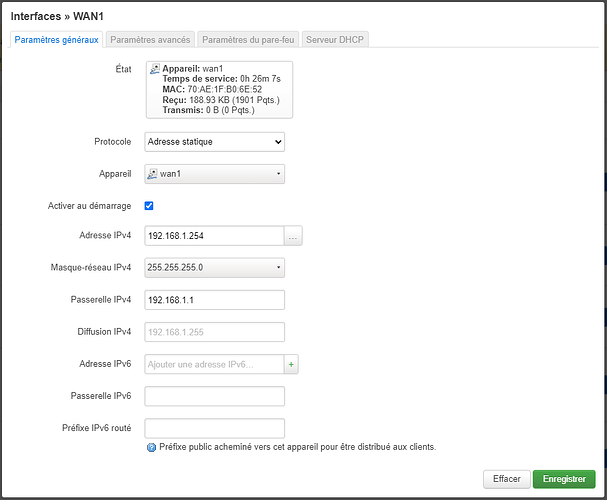607x500 pixels.
Task: Expand the Appareil wan1 dropdown
Action: pyautogui.click(x=215, y=174)
